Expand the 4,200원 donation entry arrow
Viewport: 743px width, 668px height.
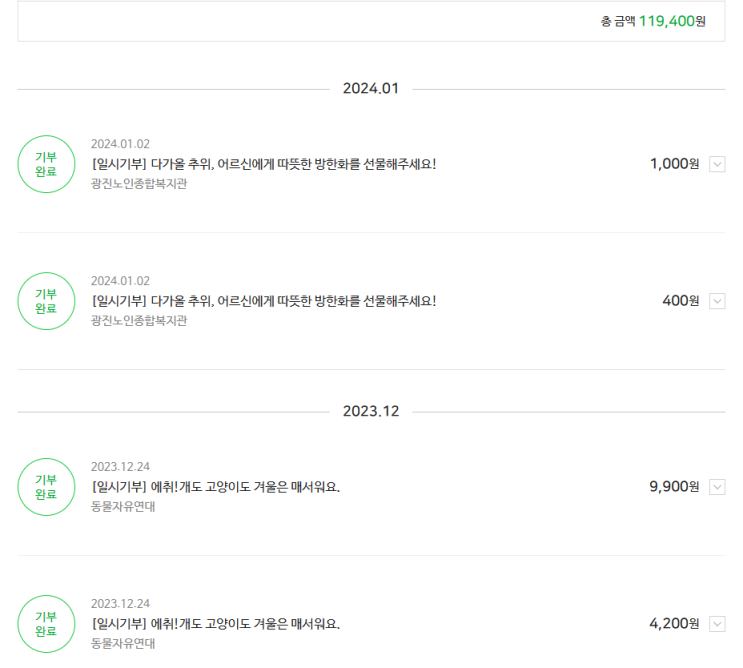pyautogui.click(x=717, y=624)
